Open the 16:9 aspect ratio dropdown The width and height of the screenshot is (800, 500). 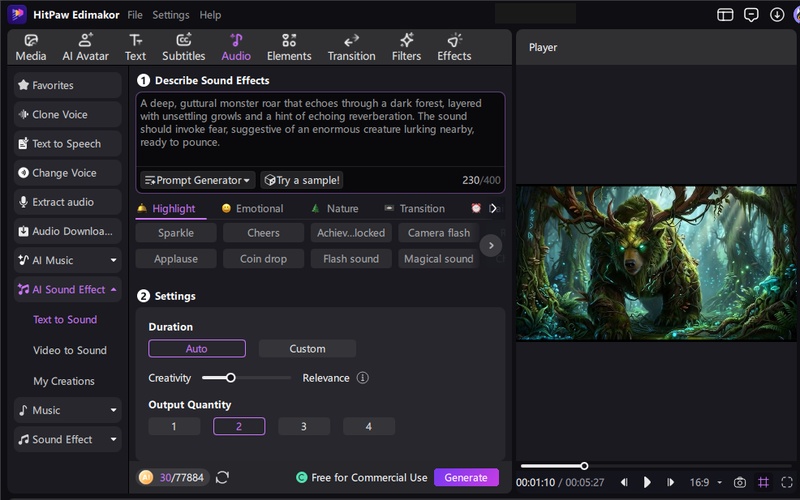[x=706, y=482]
